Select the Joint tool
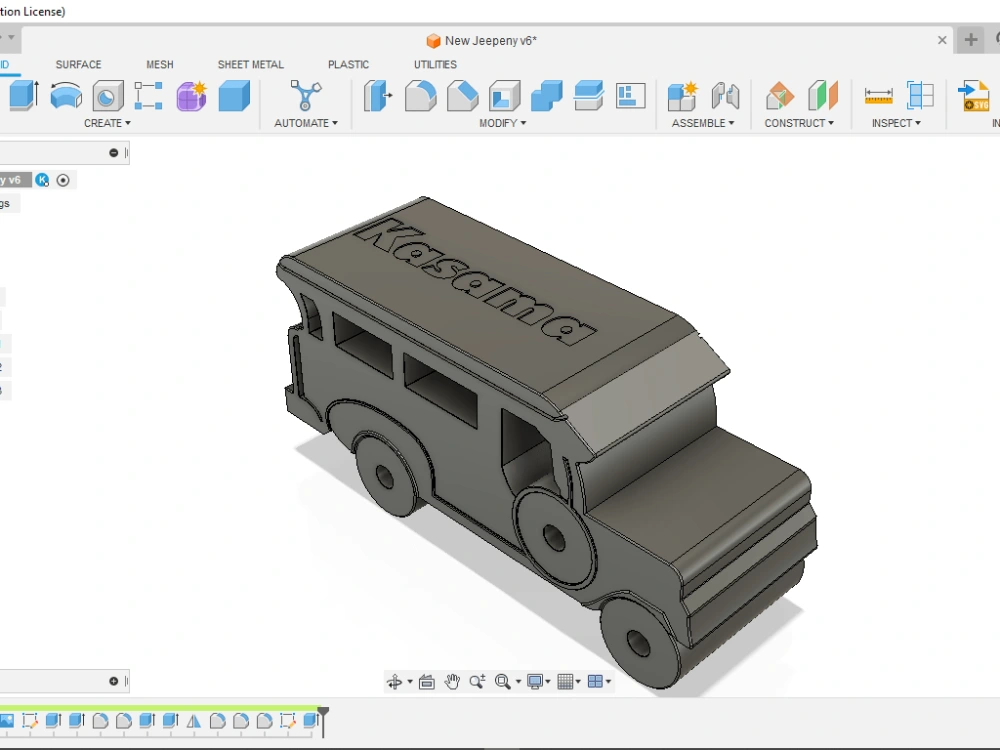The height and width of the screenshot is (750, 1000). click(x=725, y=96)
